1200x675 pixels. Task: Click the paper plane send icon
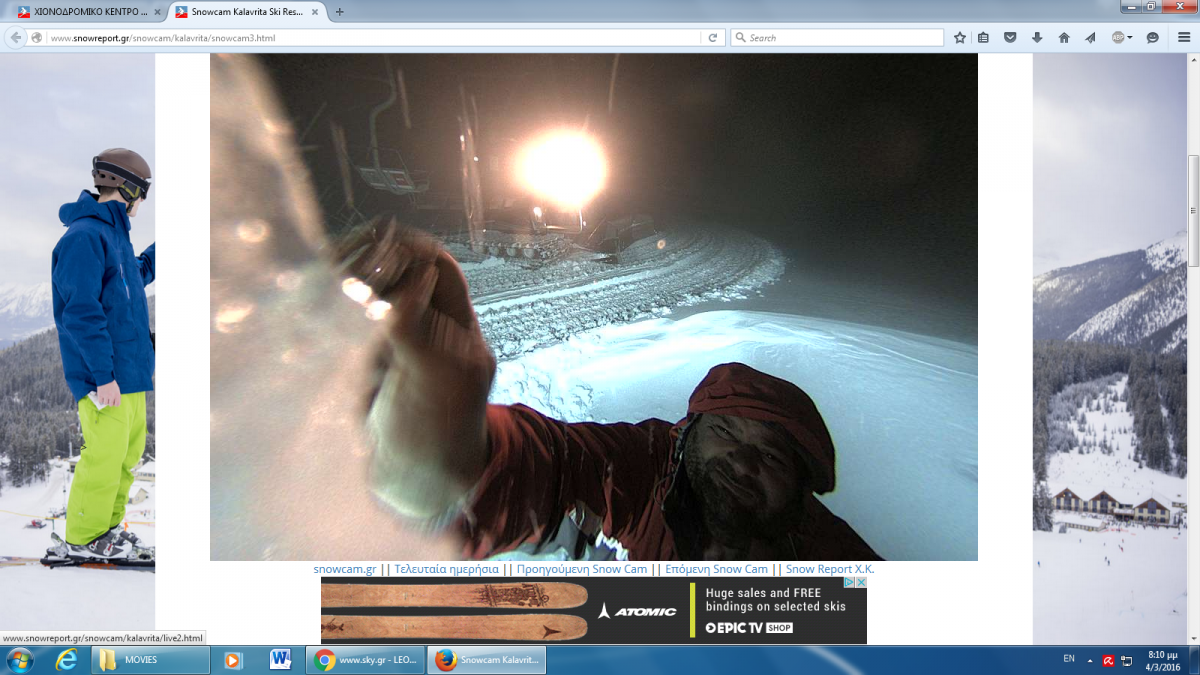[1090, 37]
